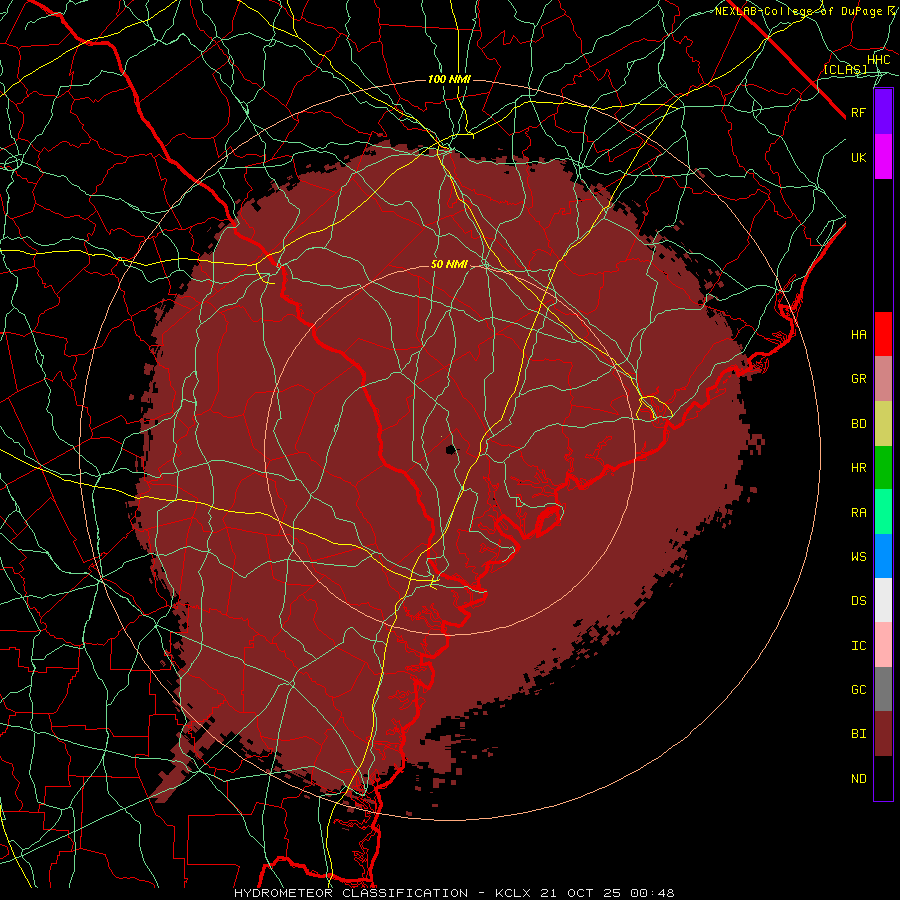Click the GR legend label
Screen dimensions: 900x900
tap(859, 379)
